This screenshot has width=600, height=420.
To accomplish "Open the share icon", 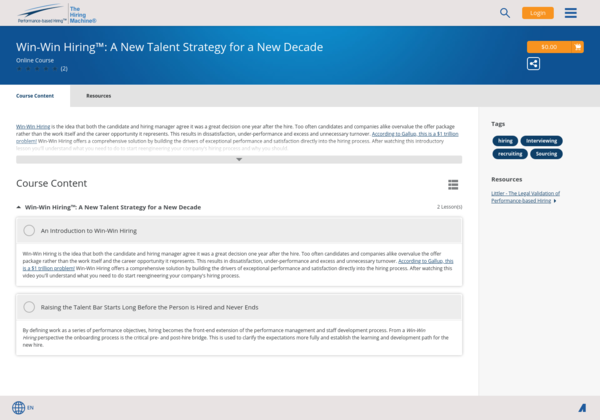I will 533,63.
